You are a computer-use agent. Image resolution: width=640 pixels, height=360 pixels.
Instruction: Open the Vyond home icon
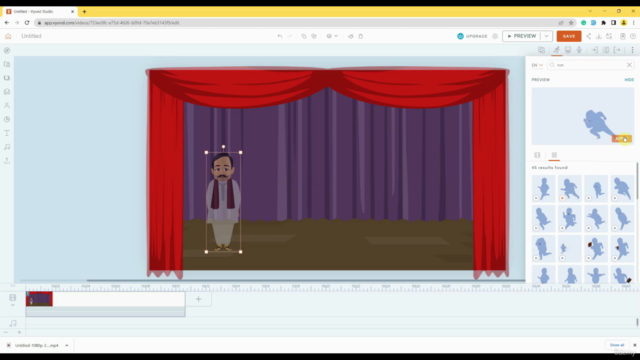[8, 36]
